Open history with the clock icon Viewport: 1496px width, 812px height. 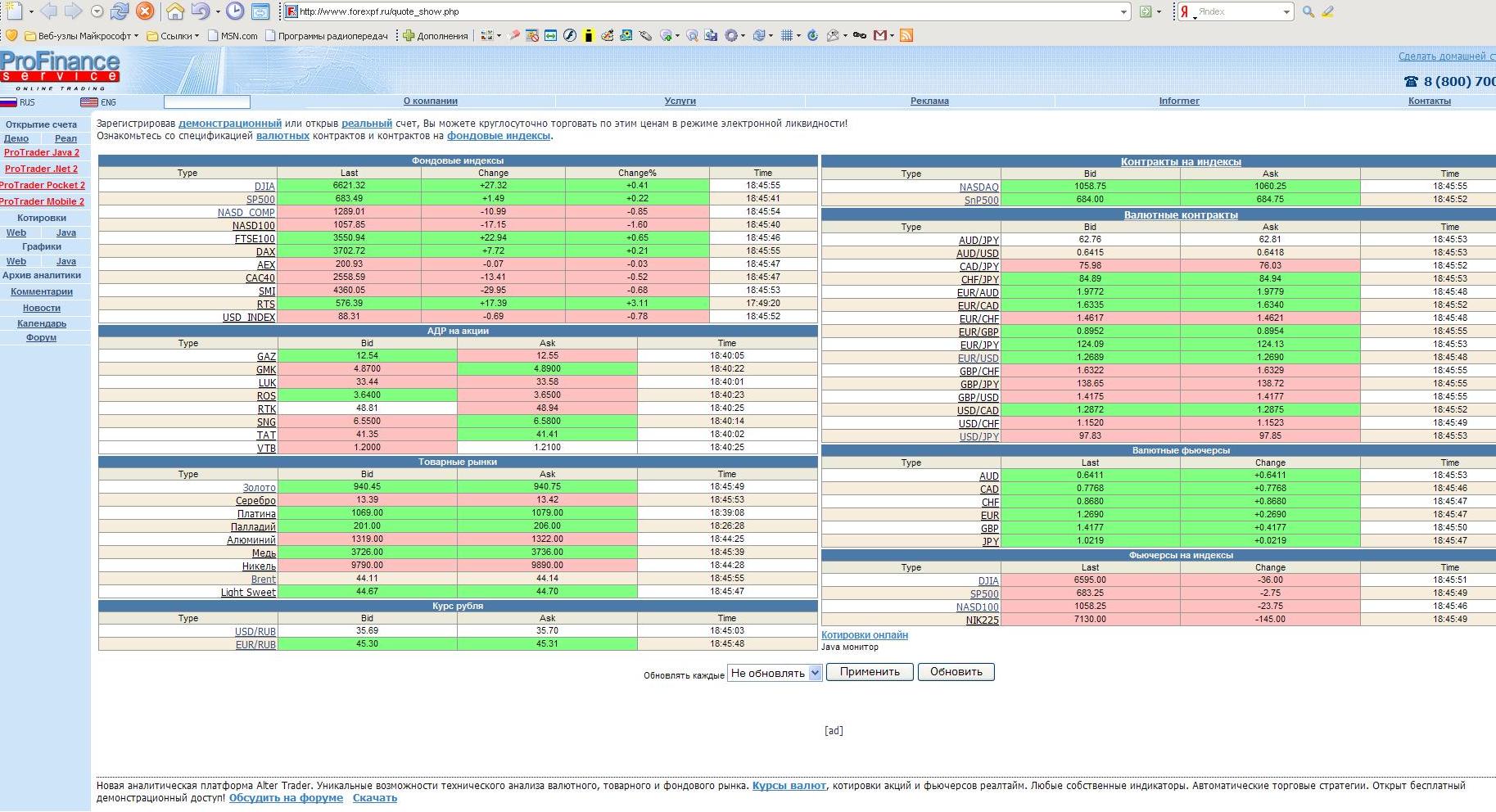point(235,11)
